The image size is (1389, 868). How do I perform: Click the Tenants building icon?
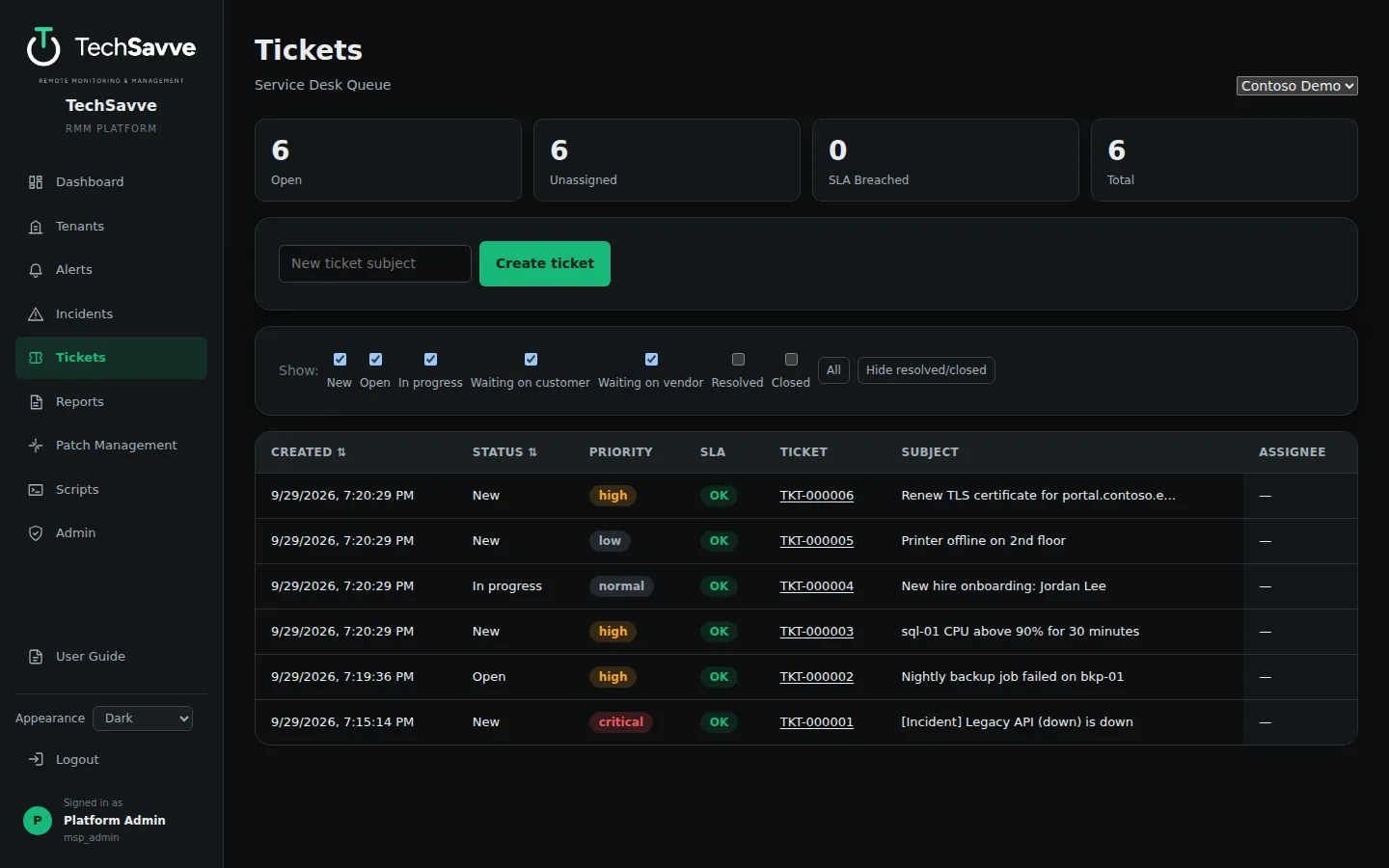click(36, 227)
